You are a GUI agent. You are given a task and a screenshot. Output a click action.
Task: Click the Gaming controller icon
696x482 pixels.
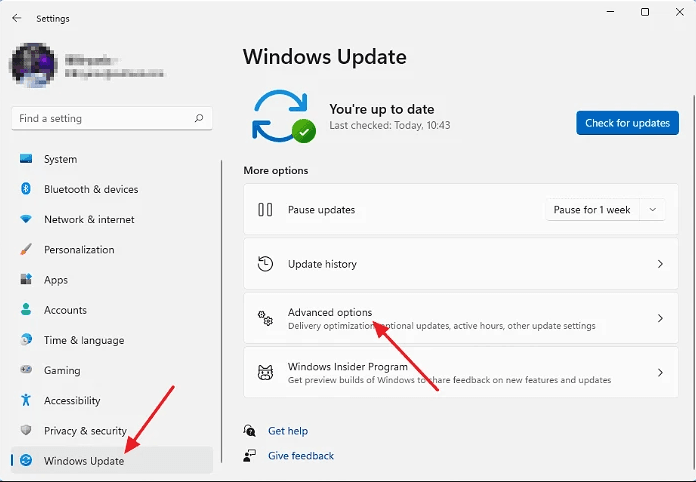(26, 369)
